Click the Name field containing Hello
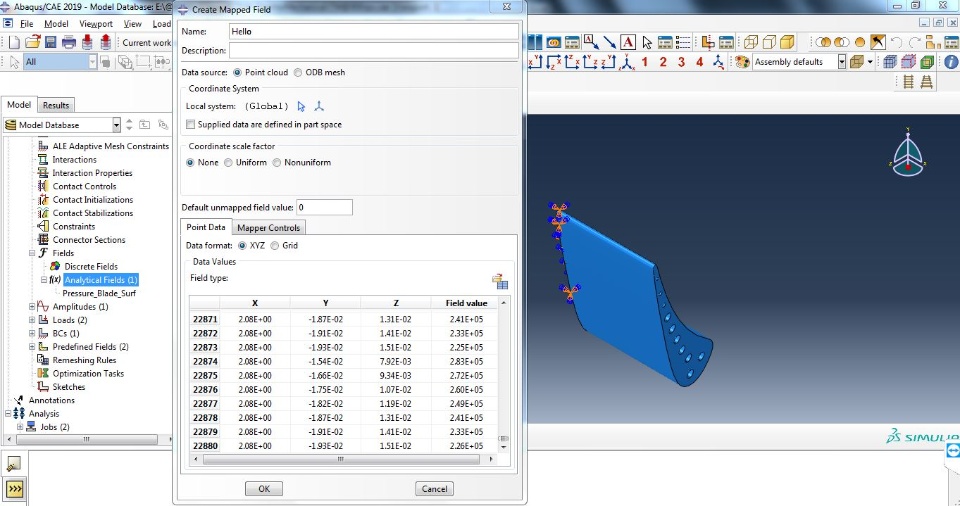 point(374,32)
